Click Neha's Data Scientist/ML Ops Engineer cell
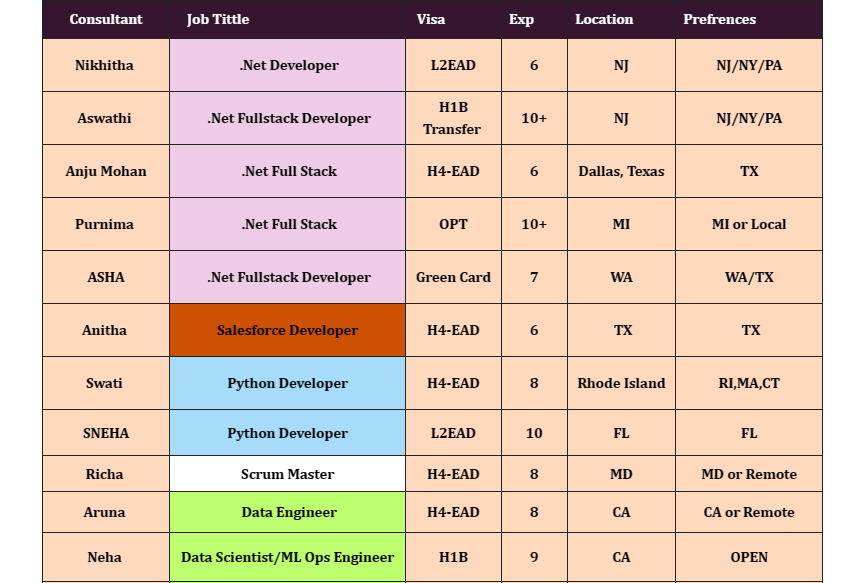Viewport: 847px width, 583px height. point(287,557)
